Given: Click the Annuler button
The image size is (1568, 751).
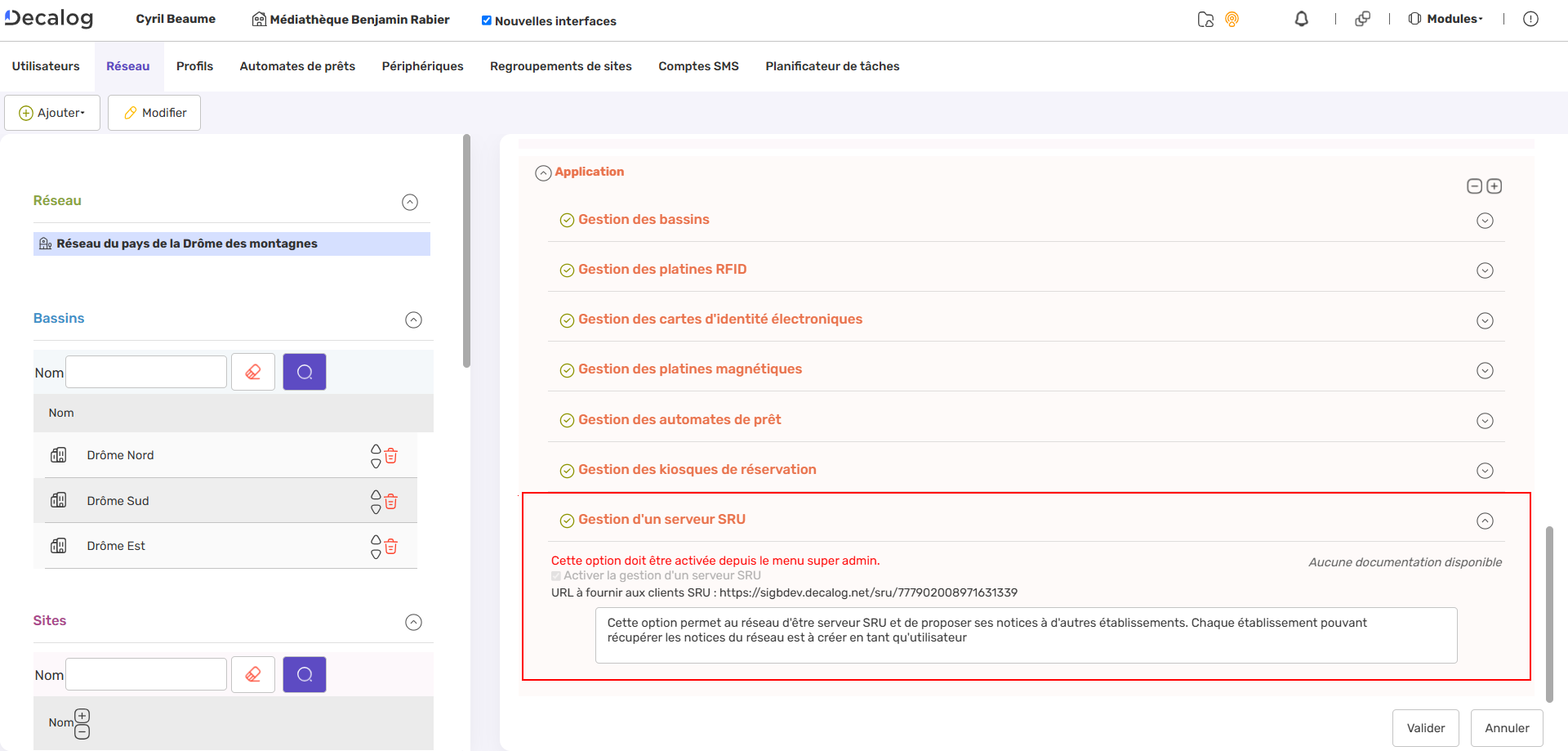Looking at the screenshot, I should tap(1506, 728).
